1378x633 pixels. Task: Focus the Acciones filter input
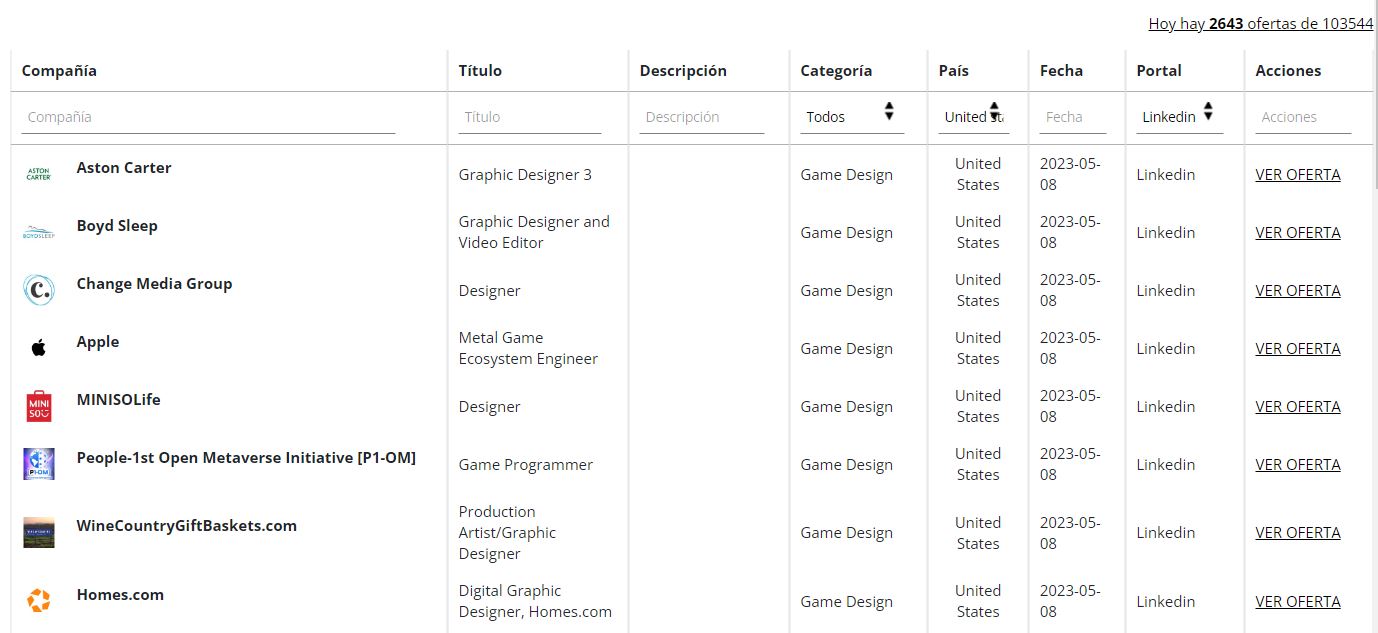pyautogui.click(x=1303, y=117)
